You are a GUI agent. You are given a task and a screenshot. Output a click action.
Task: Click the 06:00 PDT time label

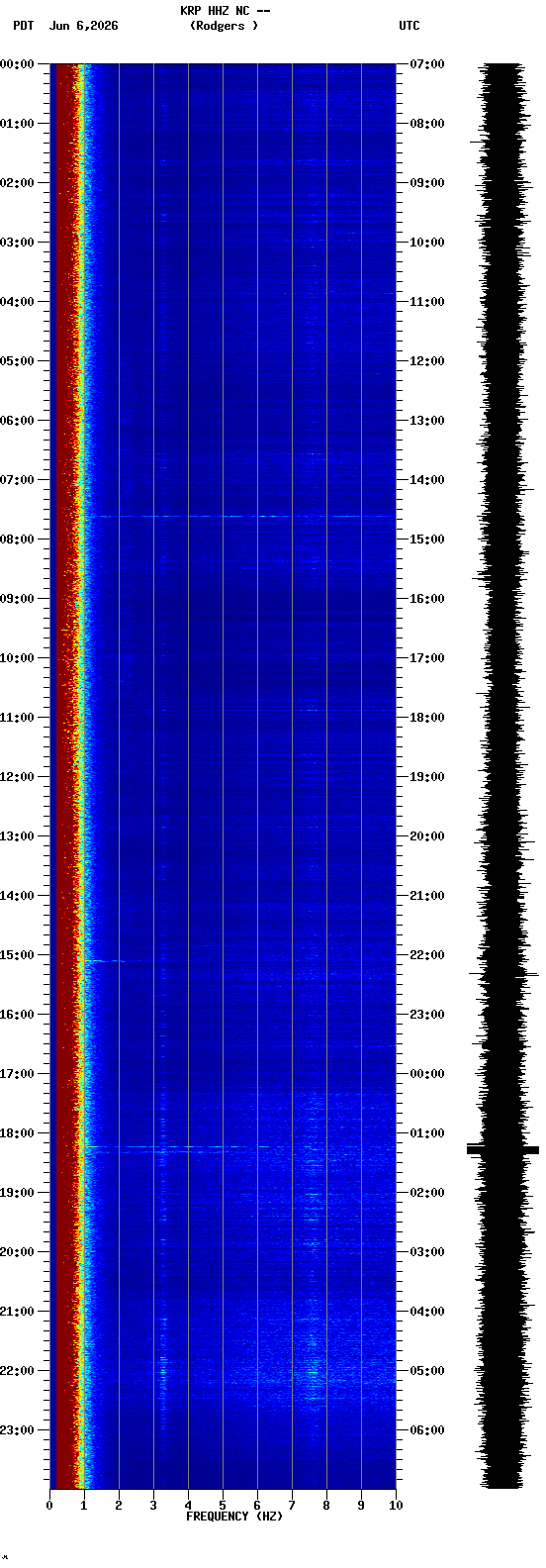tap(18, 421)
